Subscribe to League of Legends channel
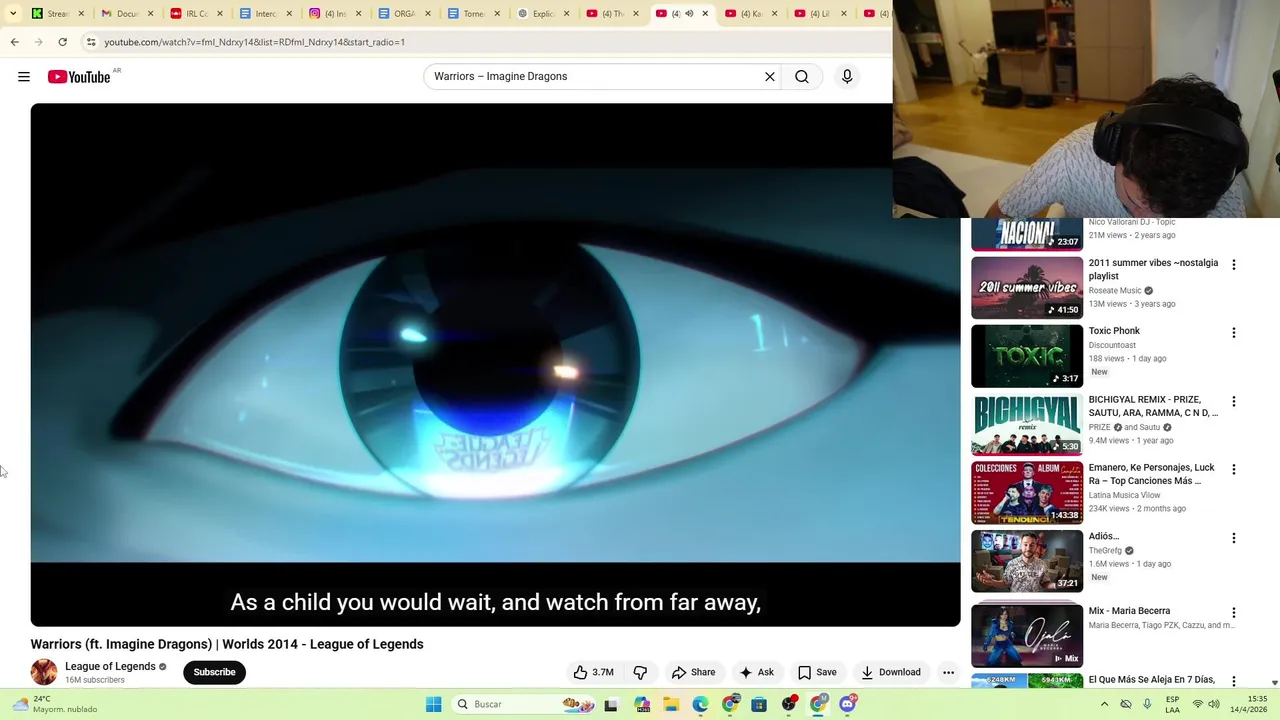The width and height of the screenshot is (1280, 720). 214,672
